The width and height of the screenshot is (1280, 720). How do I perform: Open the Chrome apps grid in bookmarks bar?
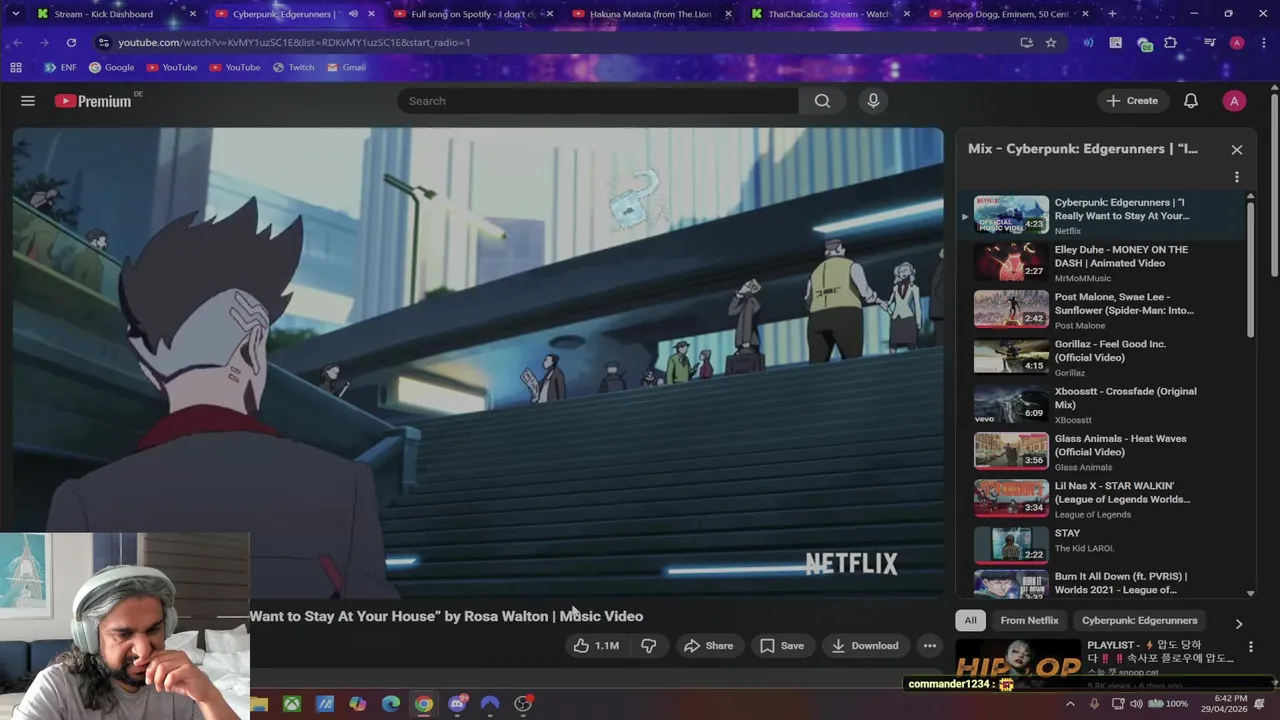click(x=16, y=68)
